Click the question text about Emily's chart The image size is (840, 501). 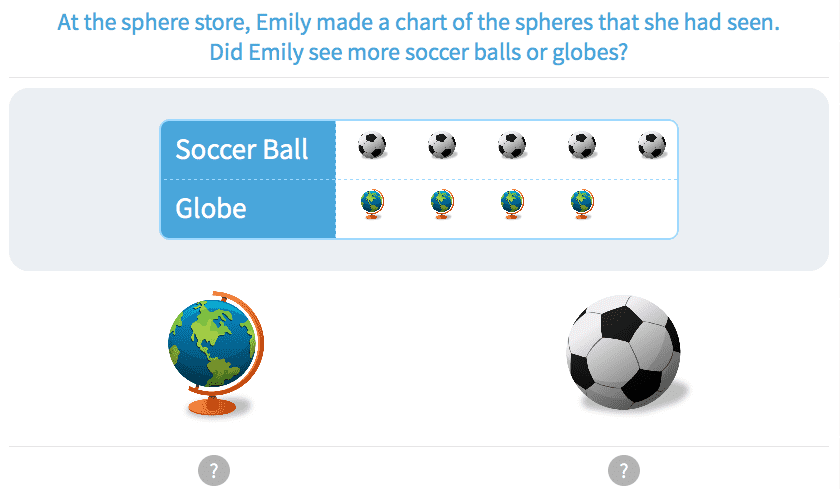point(418,22)
